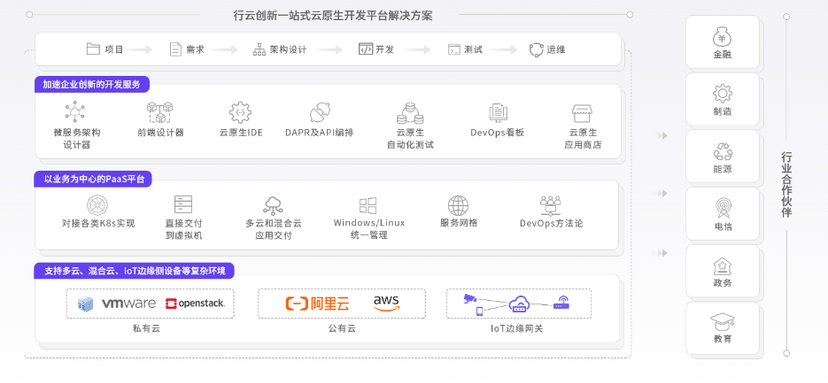The width and height of the screenshot is (828, 383).
Task: Click the DevOps方法论 people icon
Action: coord(551,205)
